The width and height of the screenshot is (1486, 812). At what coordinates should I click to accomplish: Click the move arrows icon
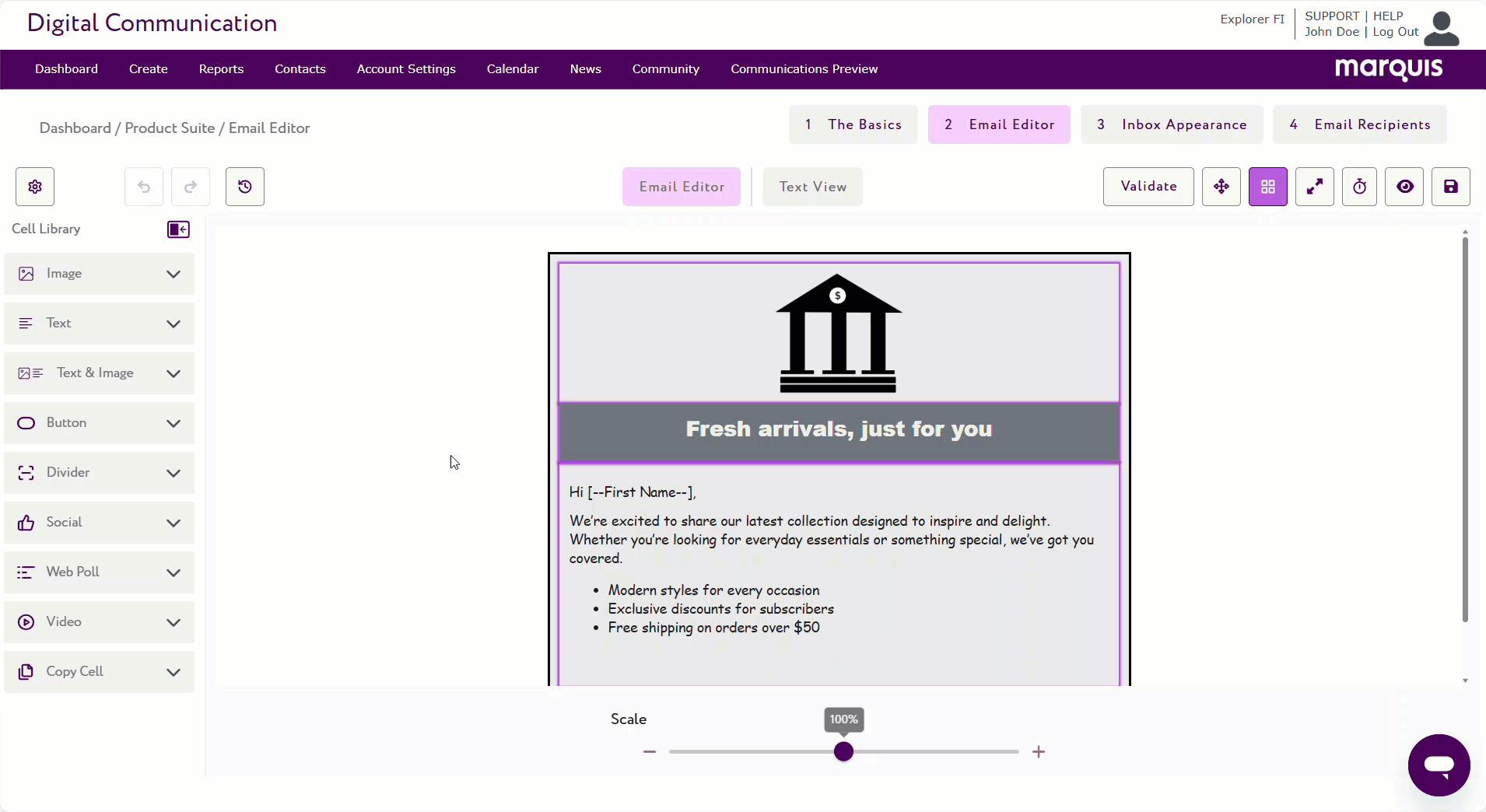1221,187
